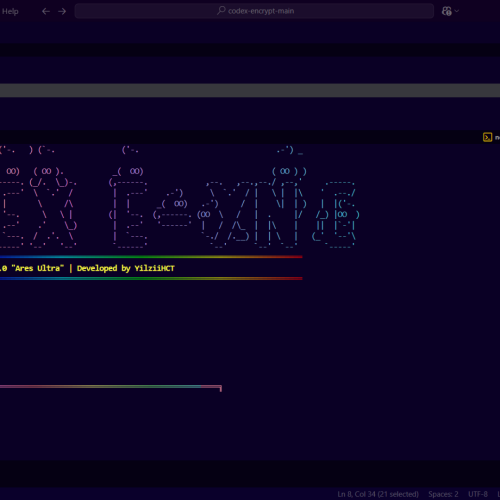This screenshot has width=500, height=500.
Task: Click the rainbow separator above version line
Action: pyautogui.click(x=151, y=257)
